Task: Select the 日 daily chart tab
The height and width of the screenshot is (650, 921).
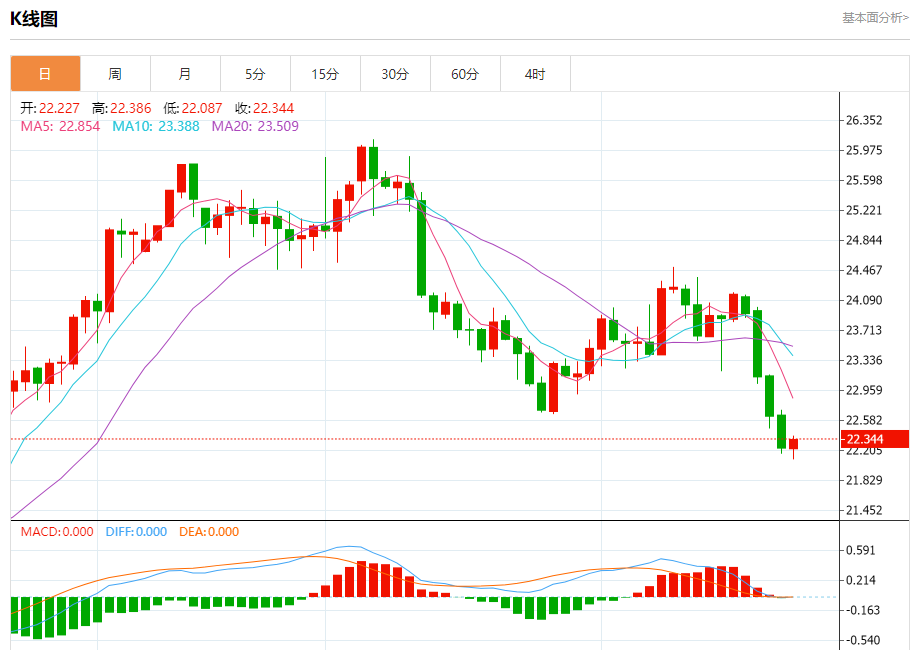Action: click(45, 74)
